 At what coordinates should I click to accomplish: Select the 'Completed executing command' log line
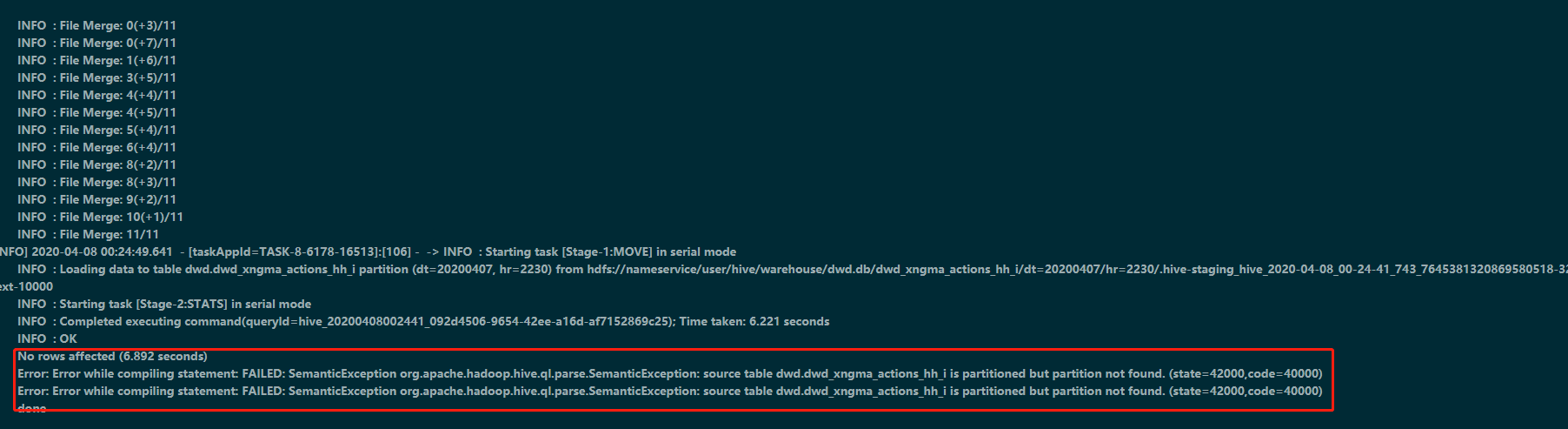(x=423, y=321)
